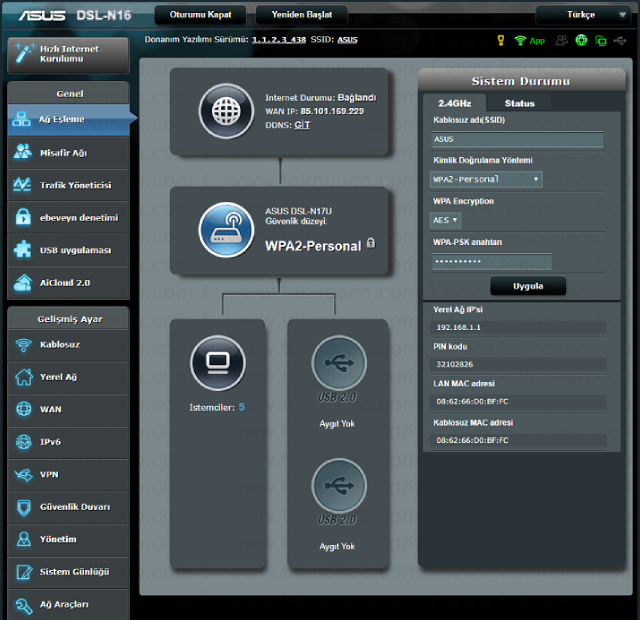Click the ASUS SSID link in header
This screenshot has height=620, width=640.
pos(347,40)
